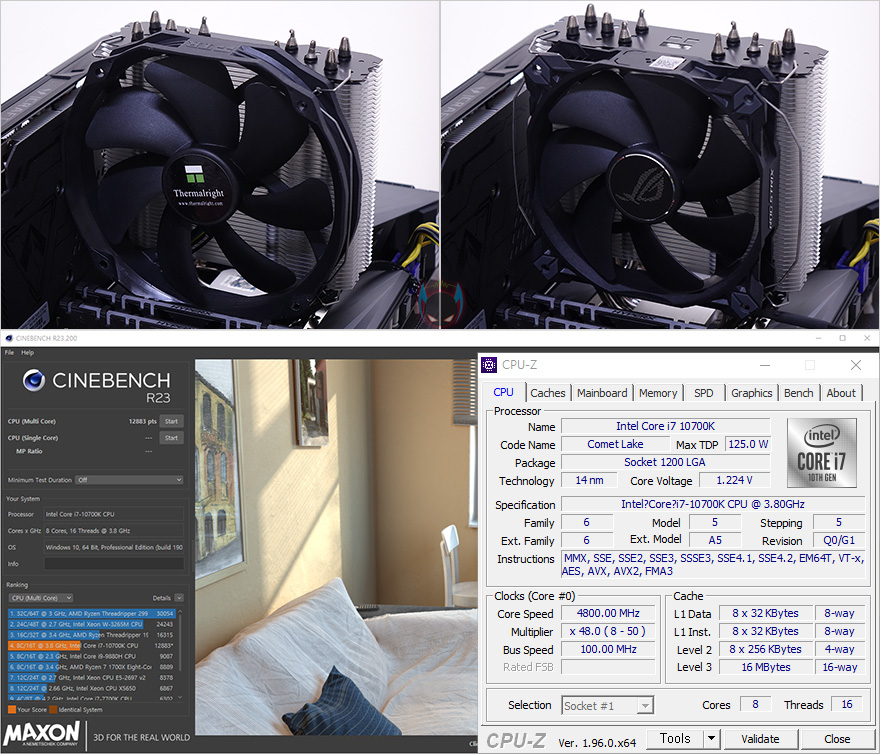
Task: Select the AMD Ryzen Threadripper 30054 ranking row
Action: [x=91, y=614]
